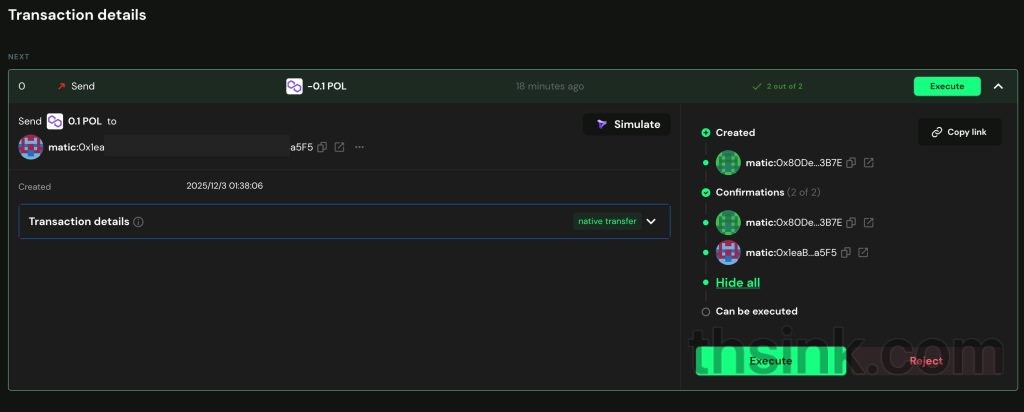Click the green Confirmations check icon
The height and width of the screenshot is (412, 1024).
pyautogui.click(x=705, y=193)
